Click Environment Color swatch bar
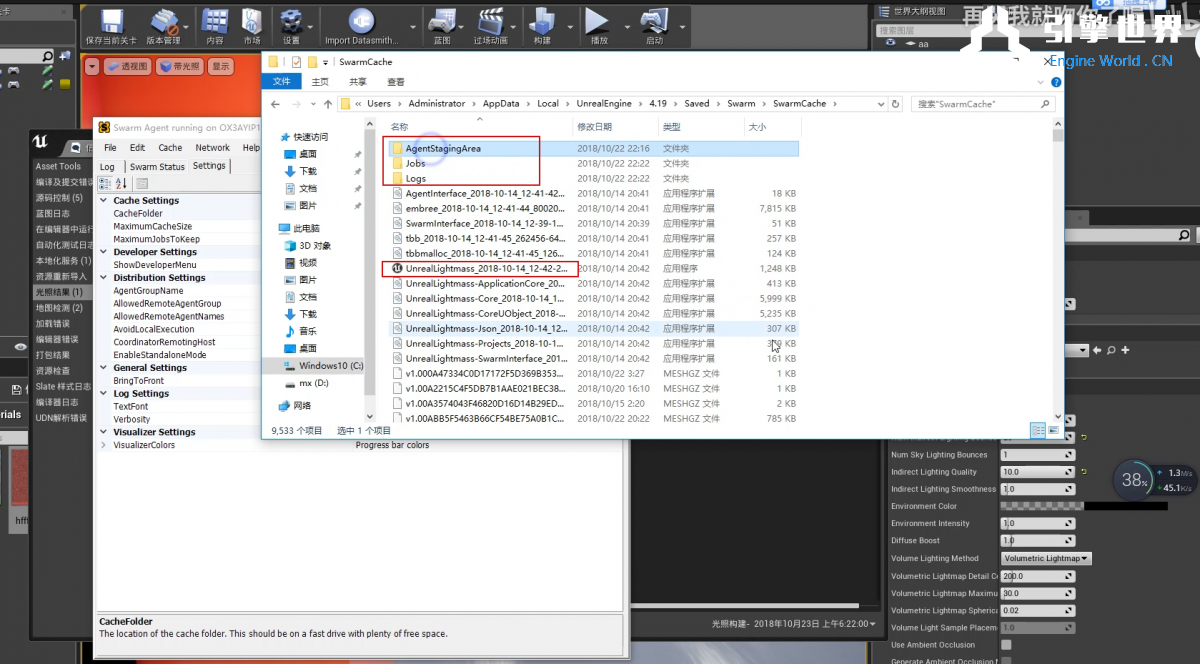Image resolution: width=1200 pixels, height=664 pixels. [1083, 506]
